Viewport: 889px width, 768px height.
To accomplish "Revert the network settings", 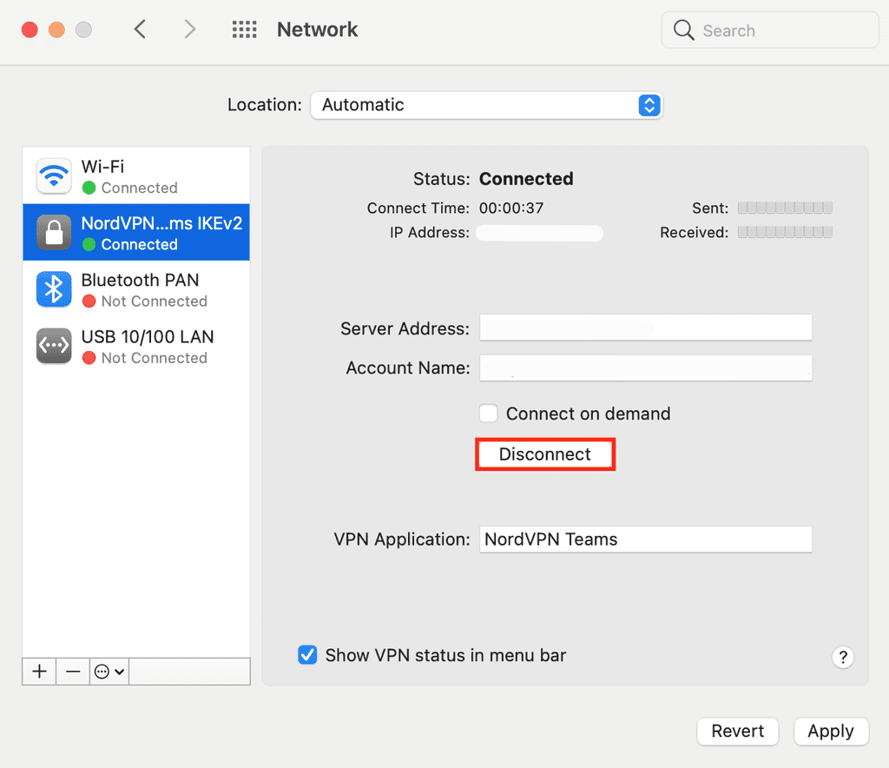I will coord(737,731).
